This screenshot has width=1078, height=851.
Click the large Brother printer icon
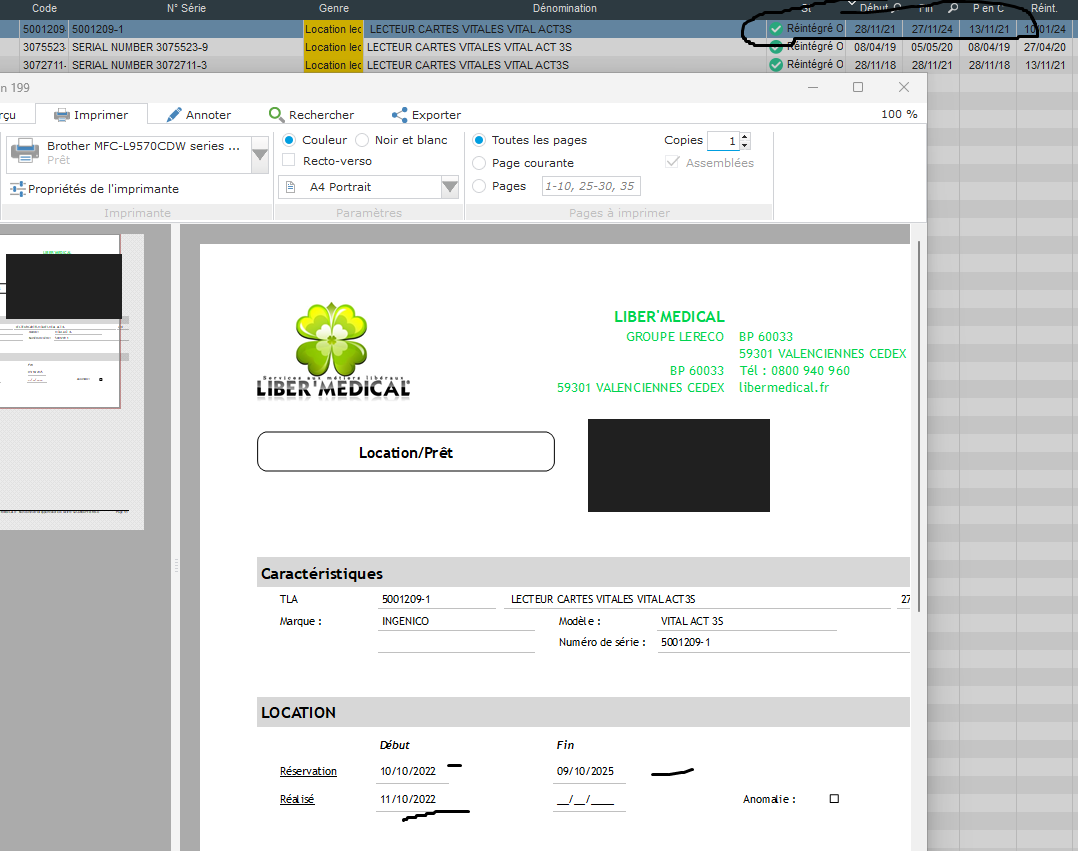[25, 152]
